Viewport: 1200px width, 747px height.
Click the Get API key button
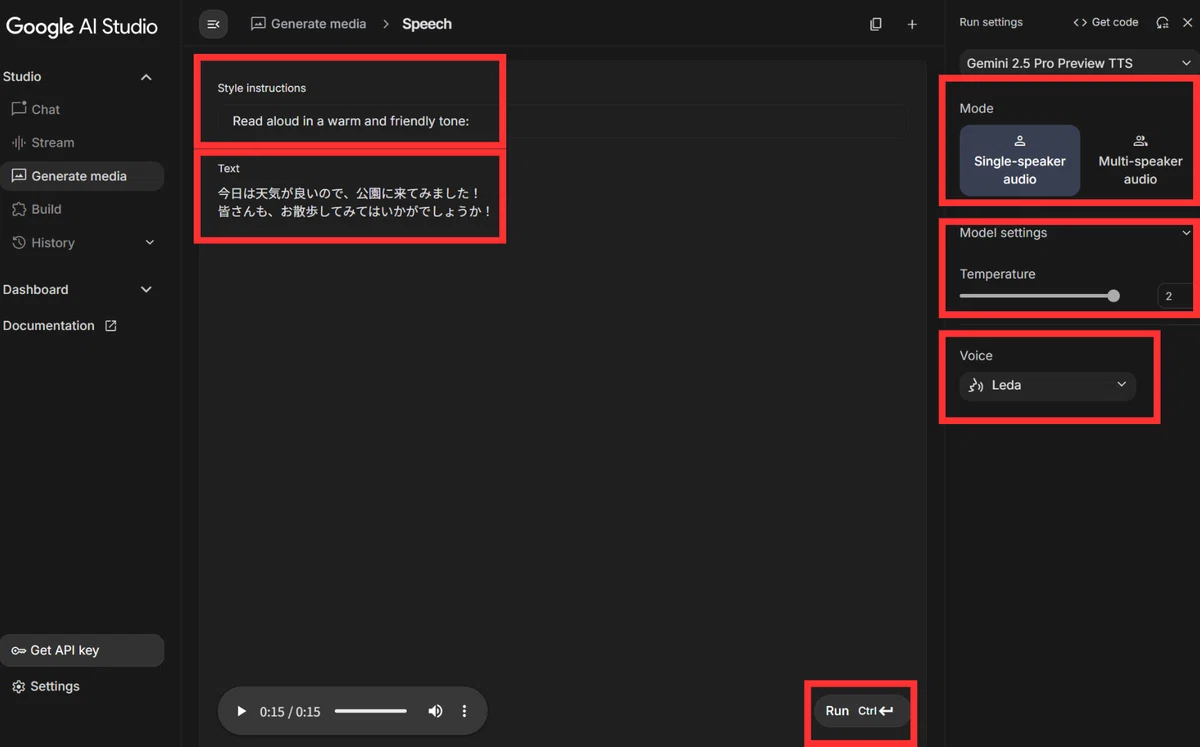point(82,650)
